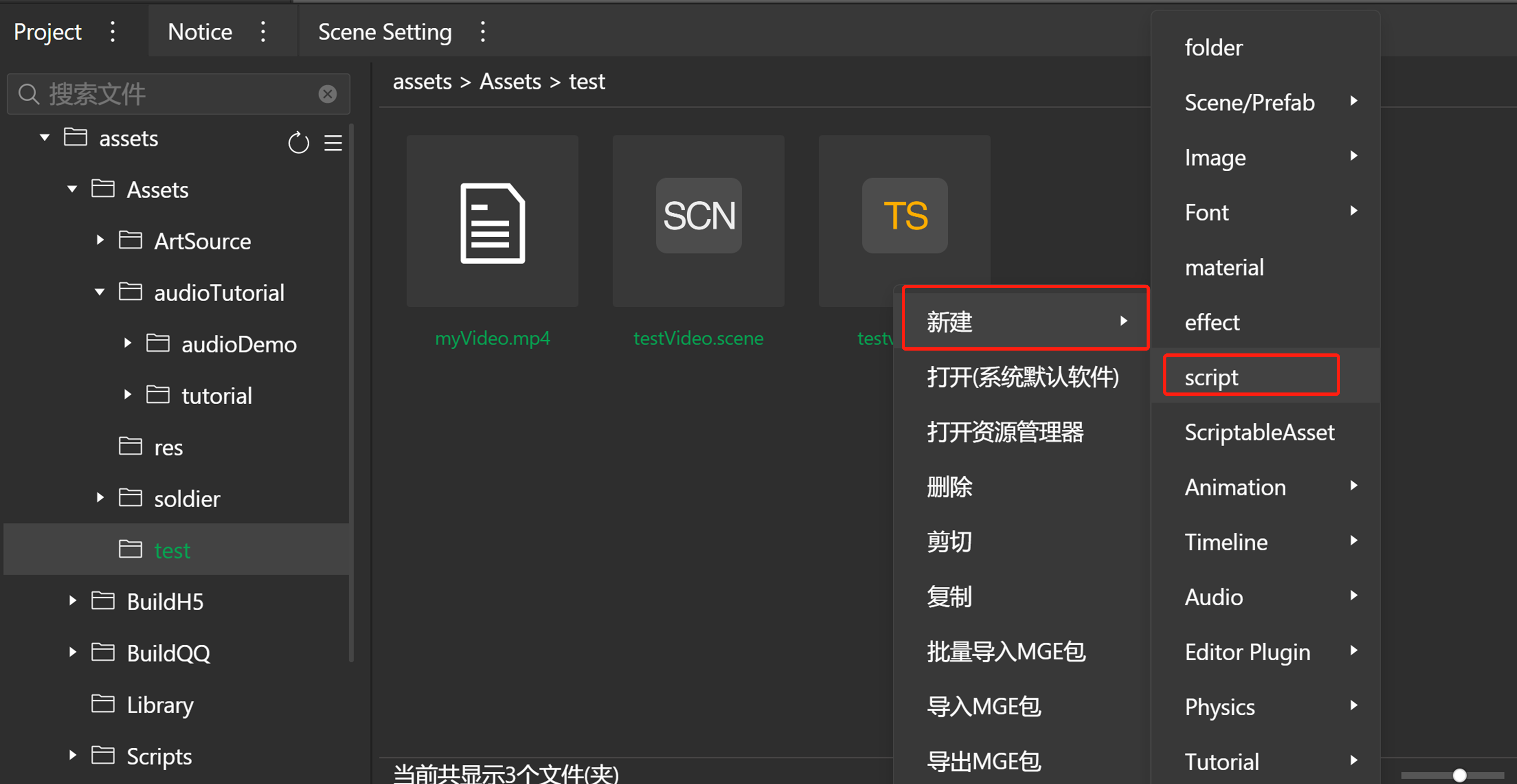Open Project tab's three-dot options

pyautogui.click(x=112, y=32)
